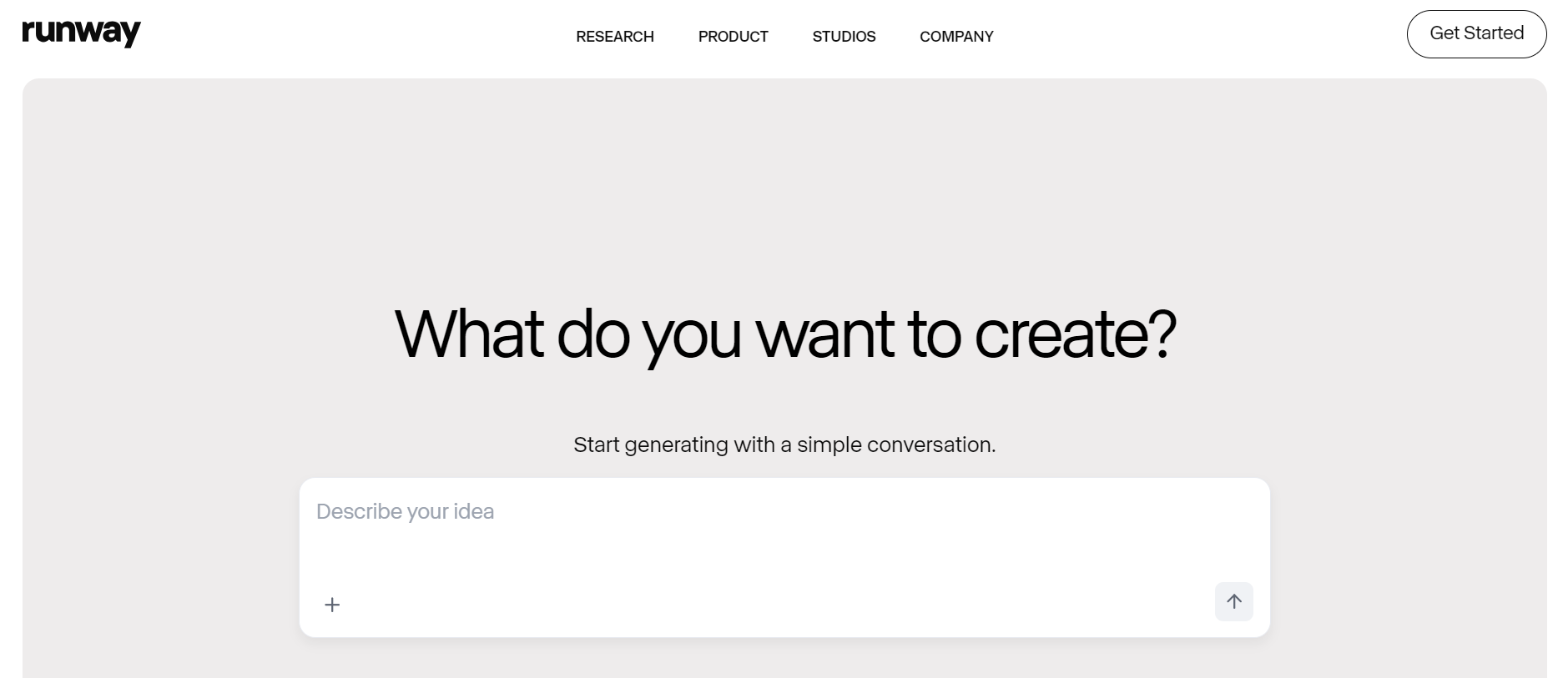
Task: Go home via the runway logo
Action: click(x=82, y=33)
